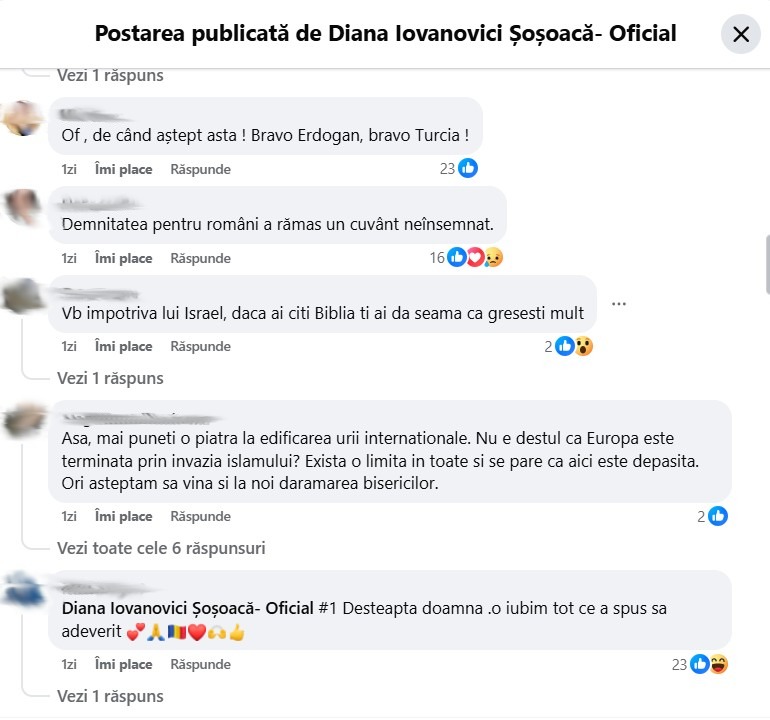
Task: Close the post dialog with X button
Action: click(740, 34)
